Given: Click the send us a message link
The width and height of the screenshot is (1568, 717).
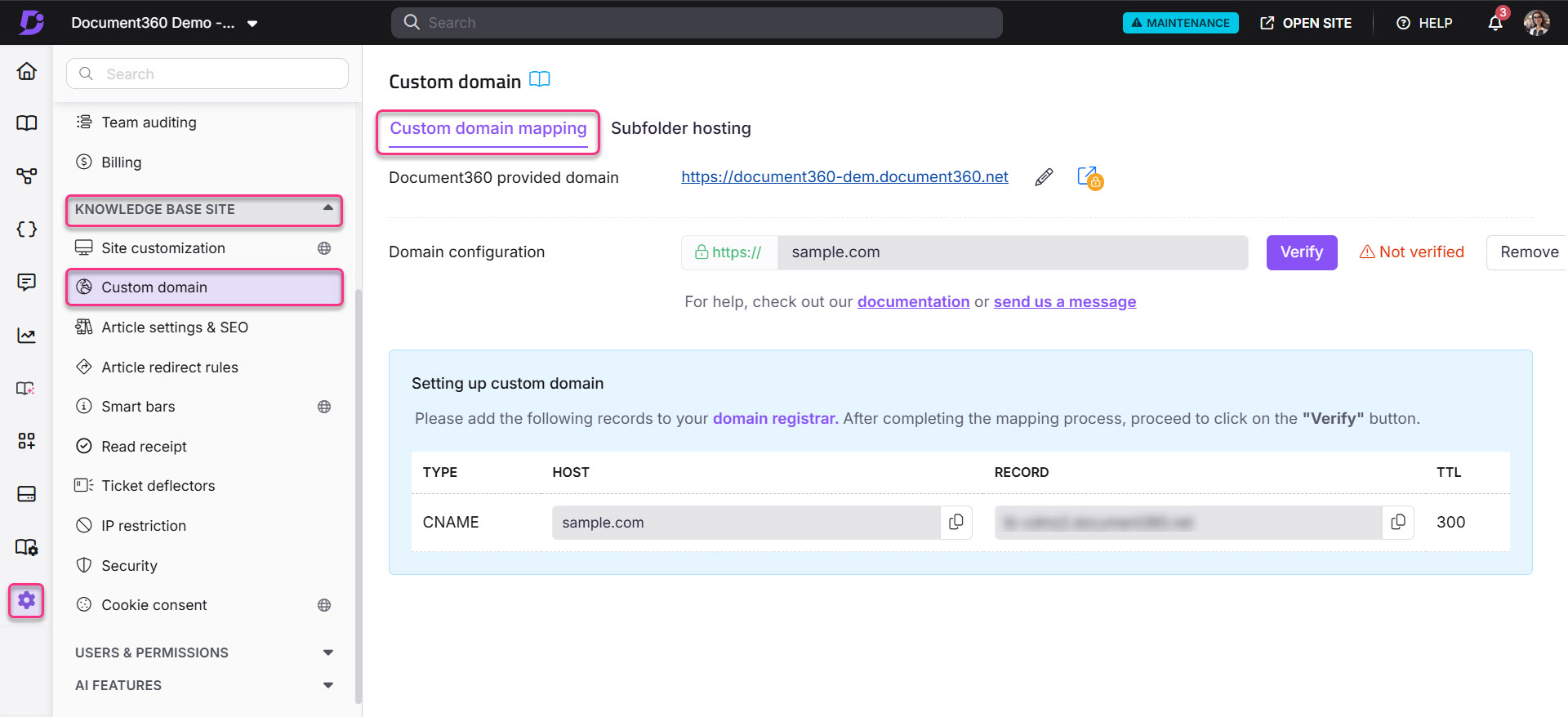Looking at the screenshot, I should click(x=1065, y=302).
